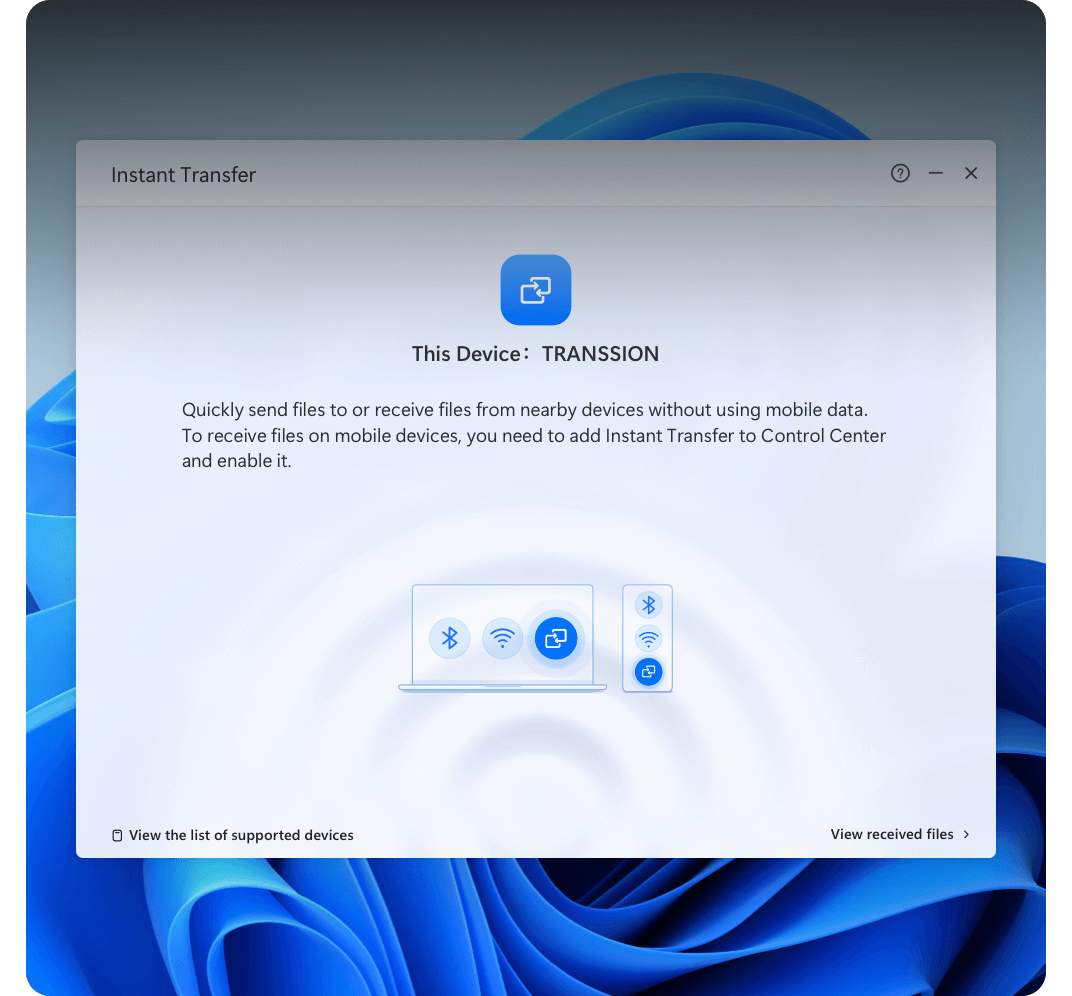
Task: Click Wi-Fi icon inside the laptop illustration
Action: click(502, 638)
